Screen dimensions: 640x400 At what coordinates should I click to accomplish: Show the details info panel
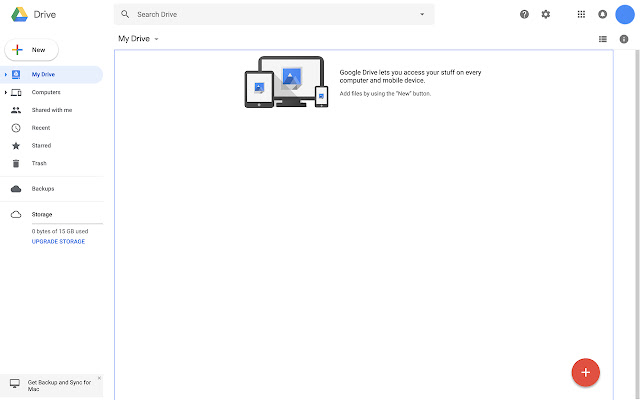(x=624, y=39)
